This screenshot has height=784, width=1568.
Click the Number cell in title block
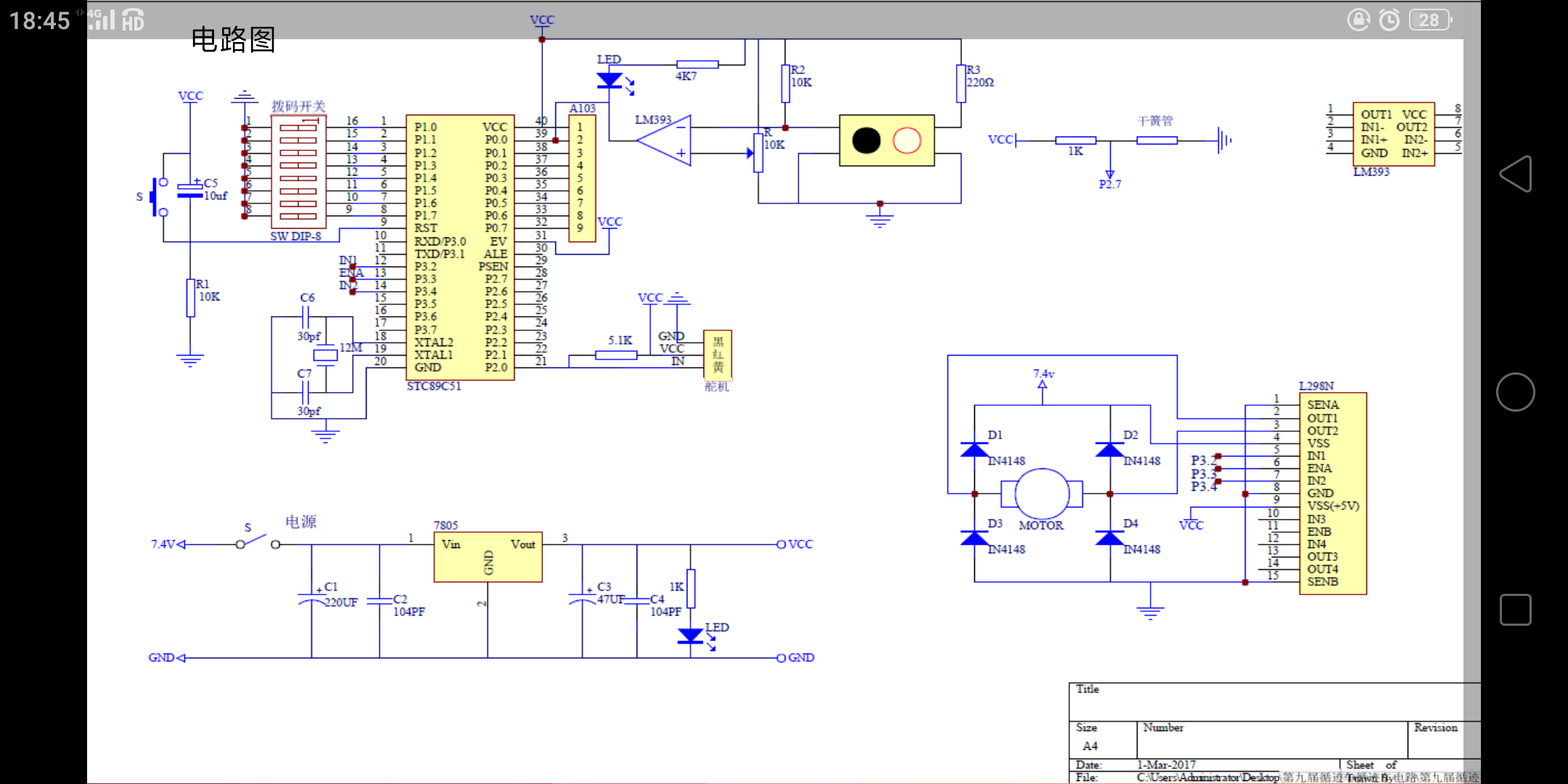[1273, 739]
